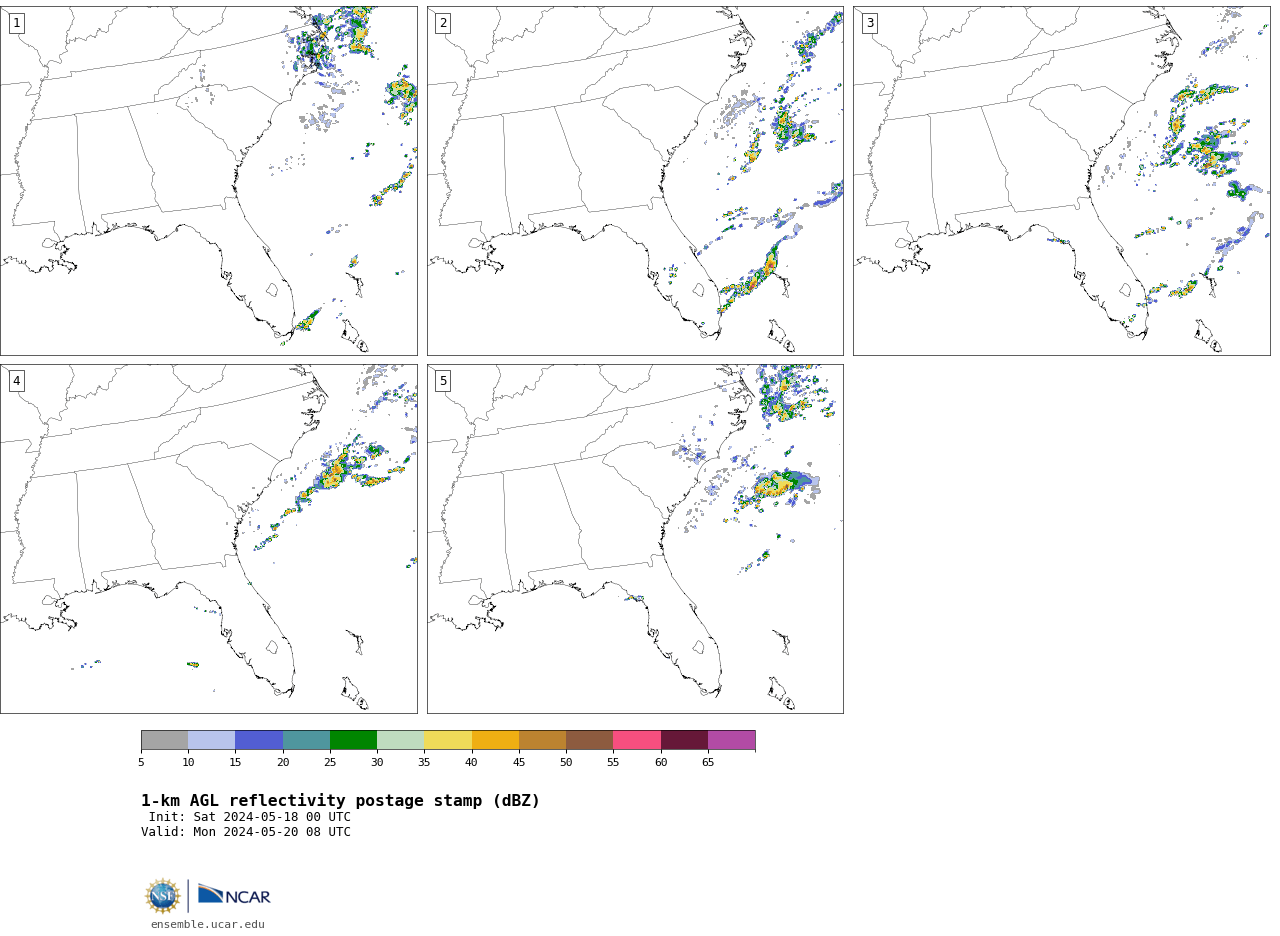Click ensemble member 4 map panel

pos(208,539)
